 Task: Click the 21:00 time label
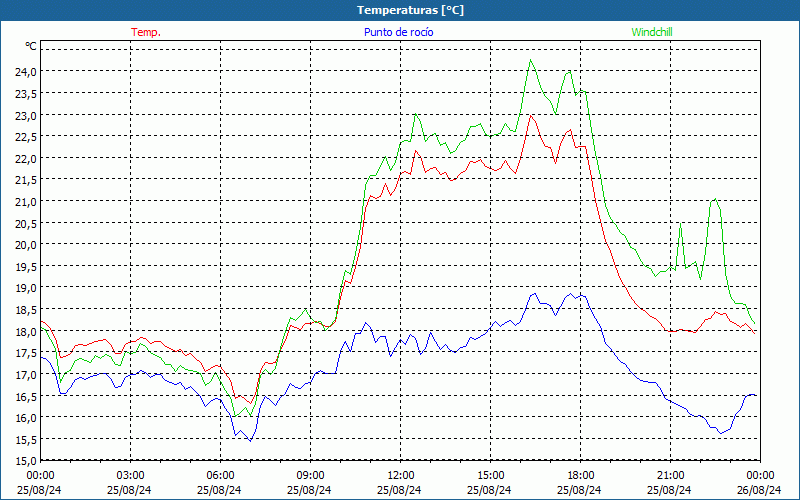coord(670,476)
